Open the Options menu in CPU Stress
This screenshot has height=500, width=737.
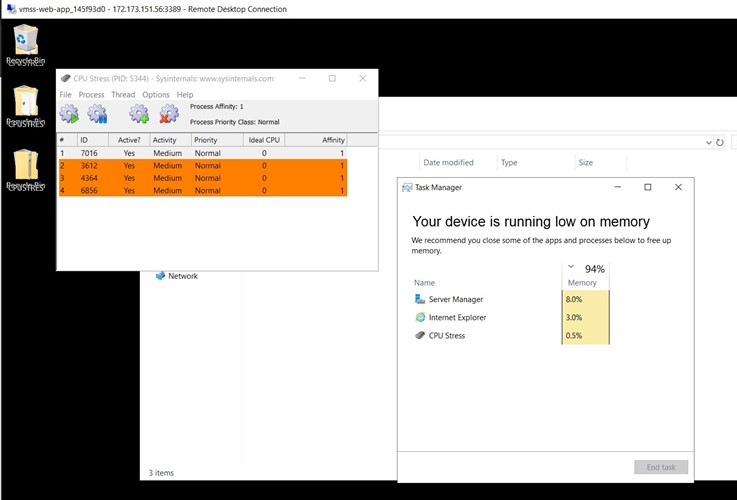[156, 94]
